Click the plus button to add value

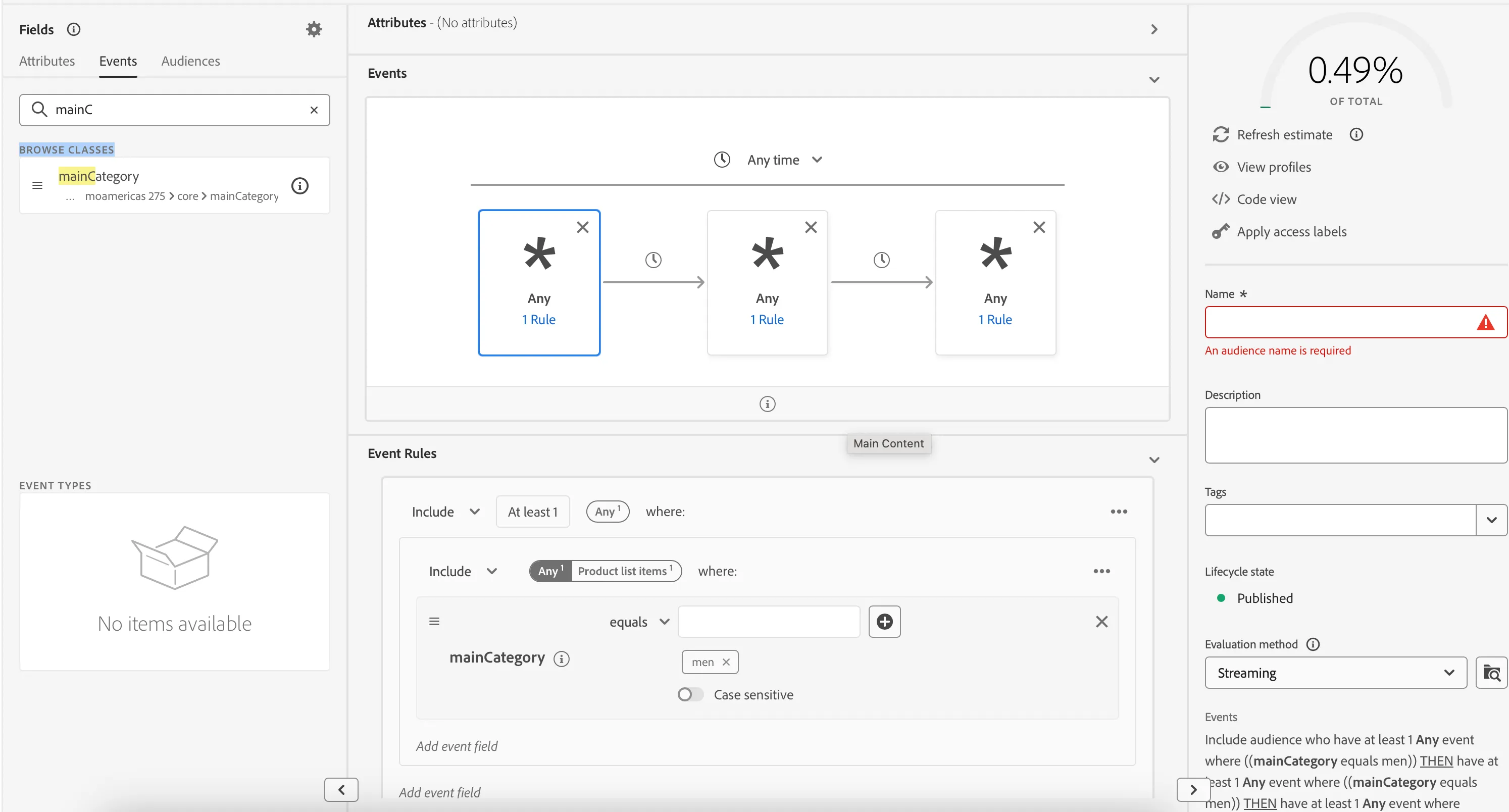[x=885, y=622]
